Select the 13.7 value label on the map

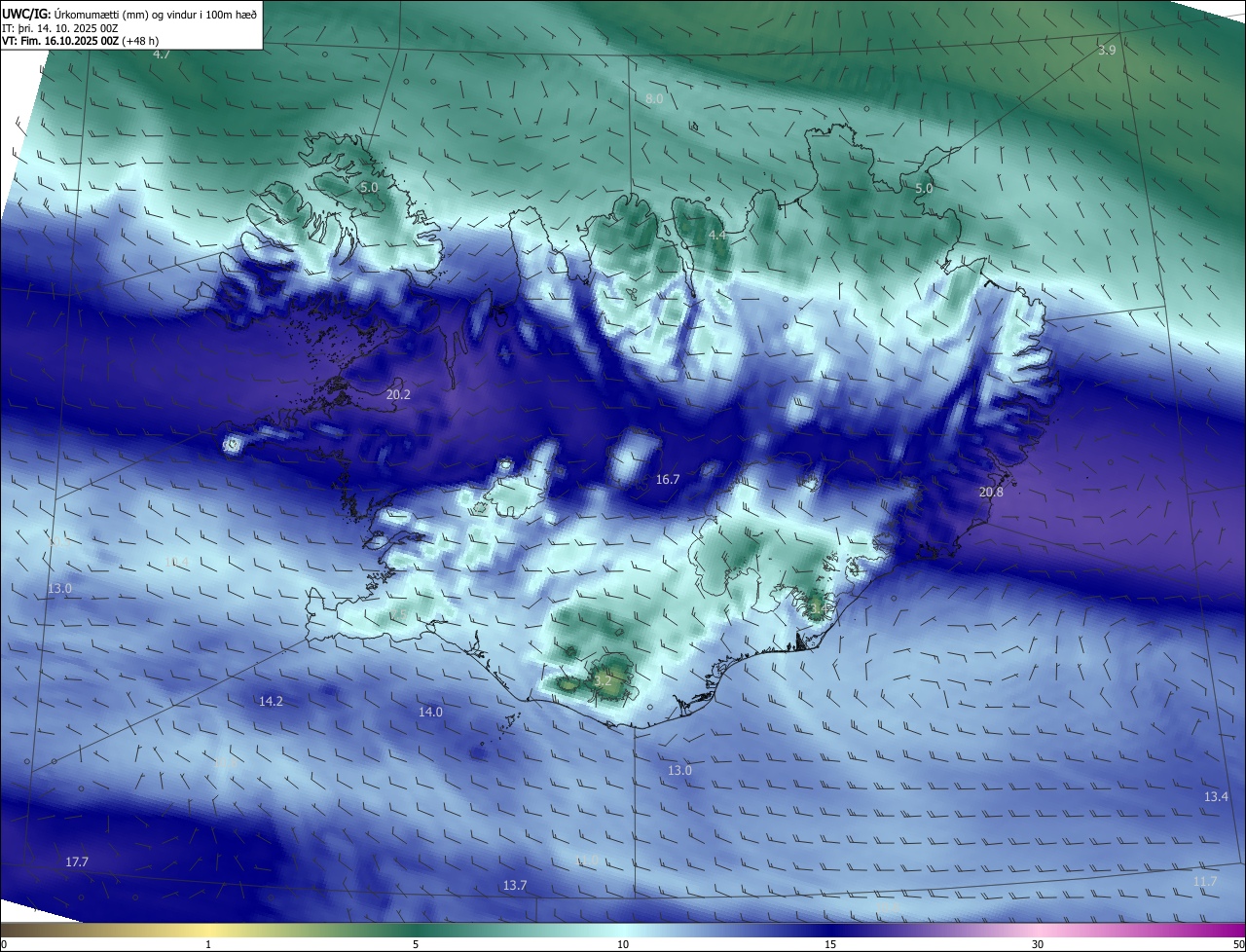click(515, 886)
